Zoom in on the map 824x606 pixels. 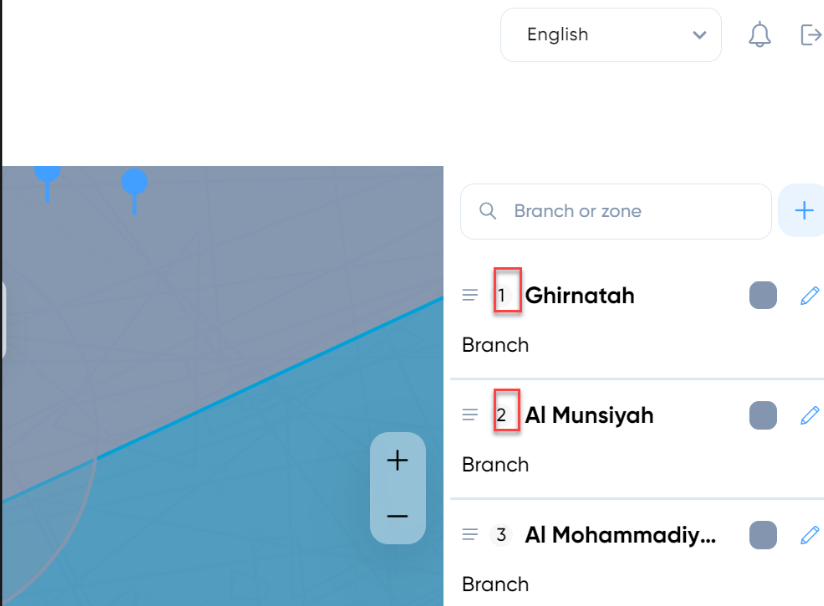[397, 460]
